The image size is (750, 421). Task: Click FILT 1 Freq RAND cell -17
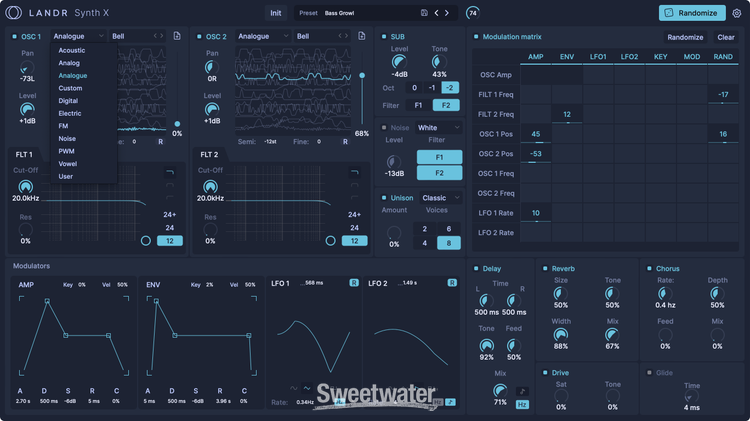click(723, 94)
